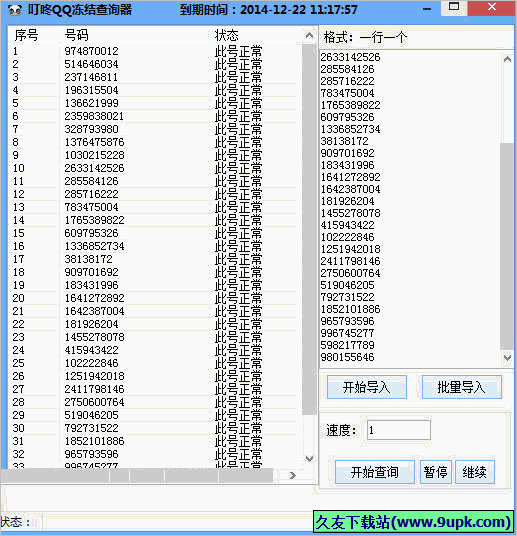Viewport: 517px width, 536px height.
Task: Click the results list scroll up arrow
Action: (x=309, y=35)
